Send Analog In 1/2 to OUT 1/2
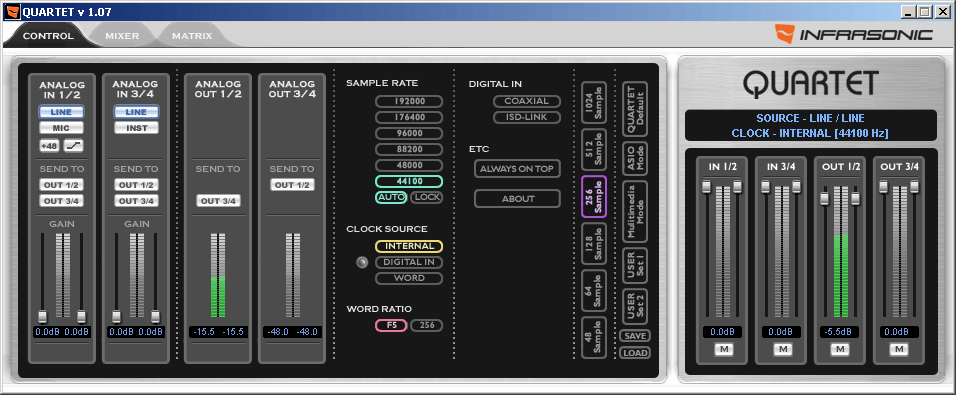This screenshot has height=395, width=956. click(x=62, y=185)
